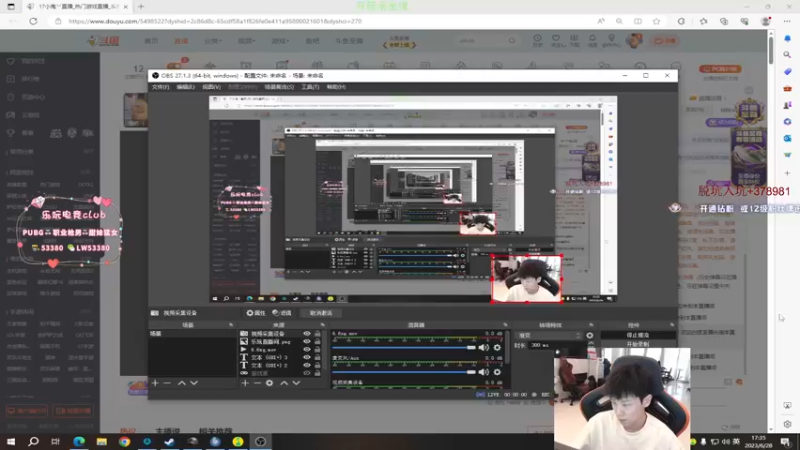Add a new source in OBS Sources panel
Image resolution: width=800 pixels, height=450 pixels.
coord(245,383)
